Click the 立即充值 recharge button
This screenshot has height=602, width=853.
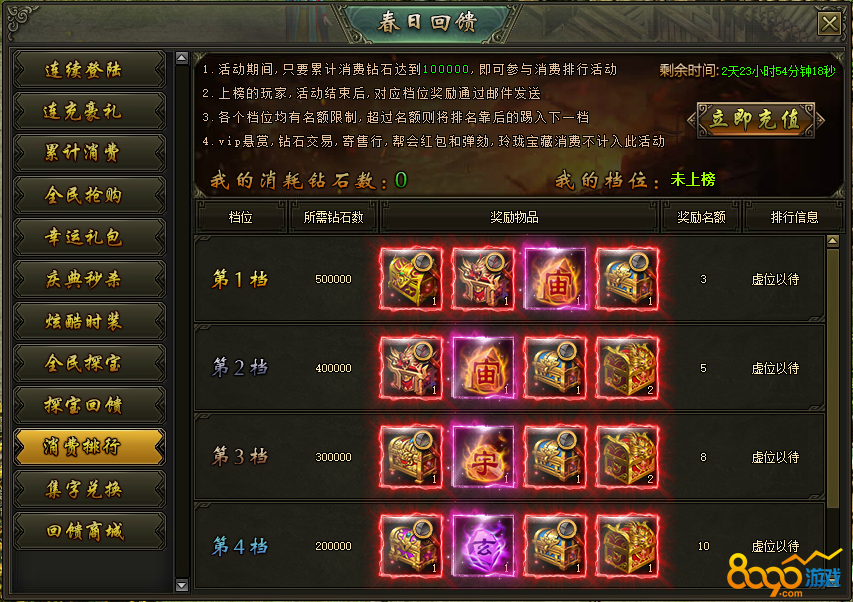click(756, 119)
